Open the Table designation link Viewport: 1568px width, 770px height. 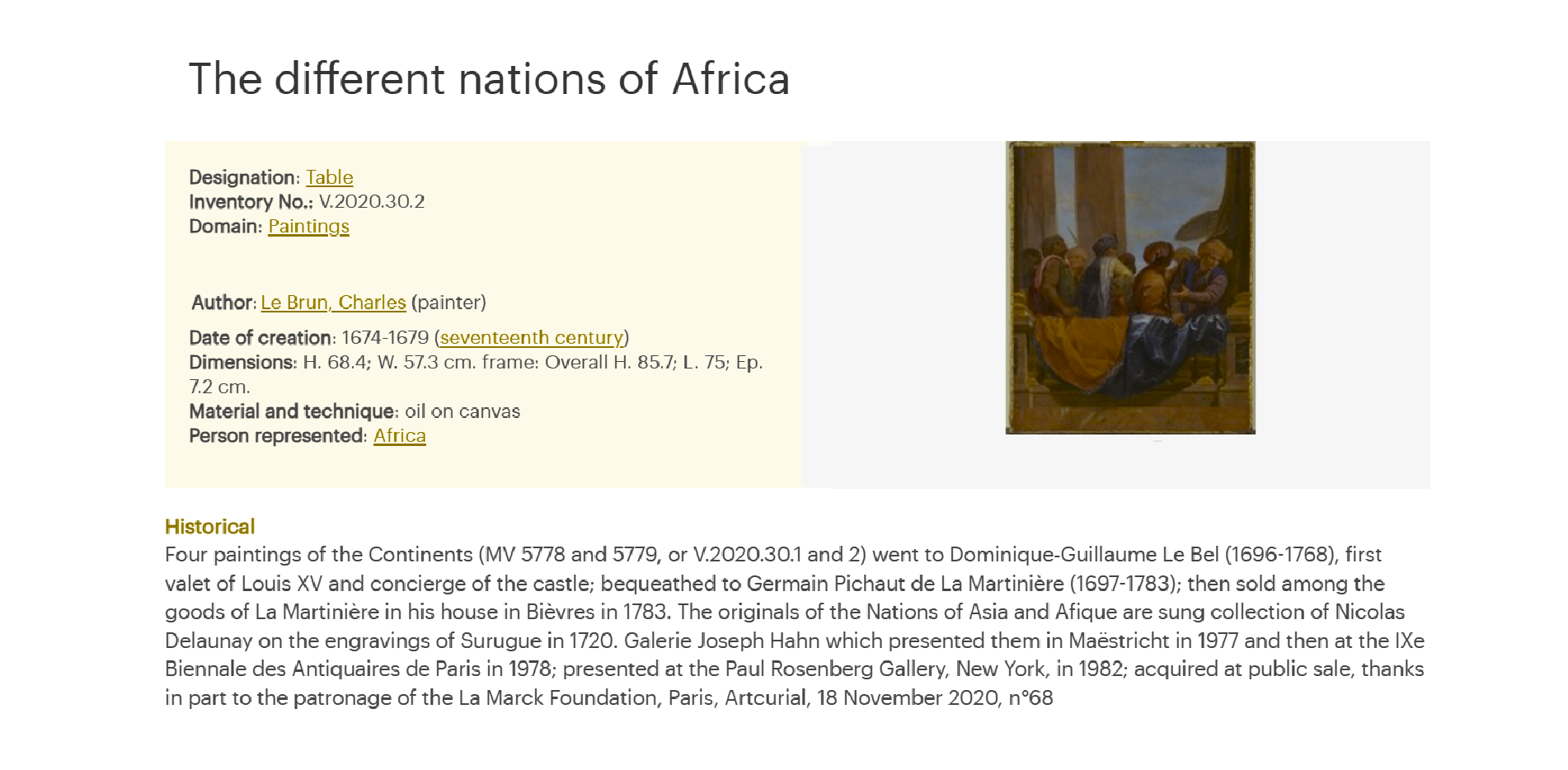pos(330,177)
